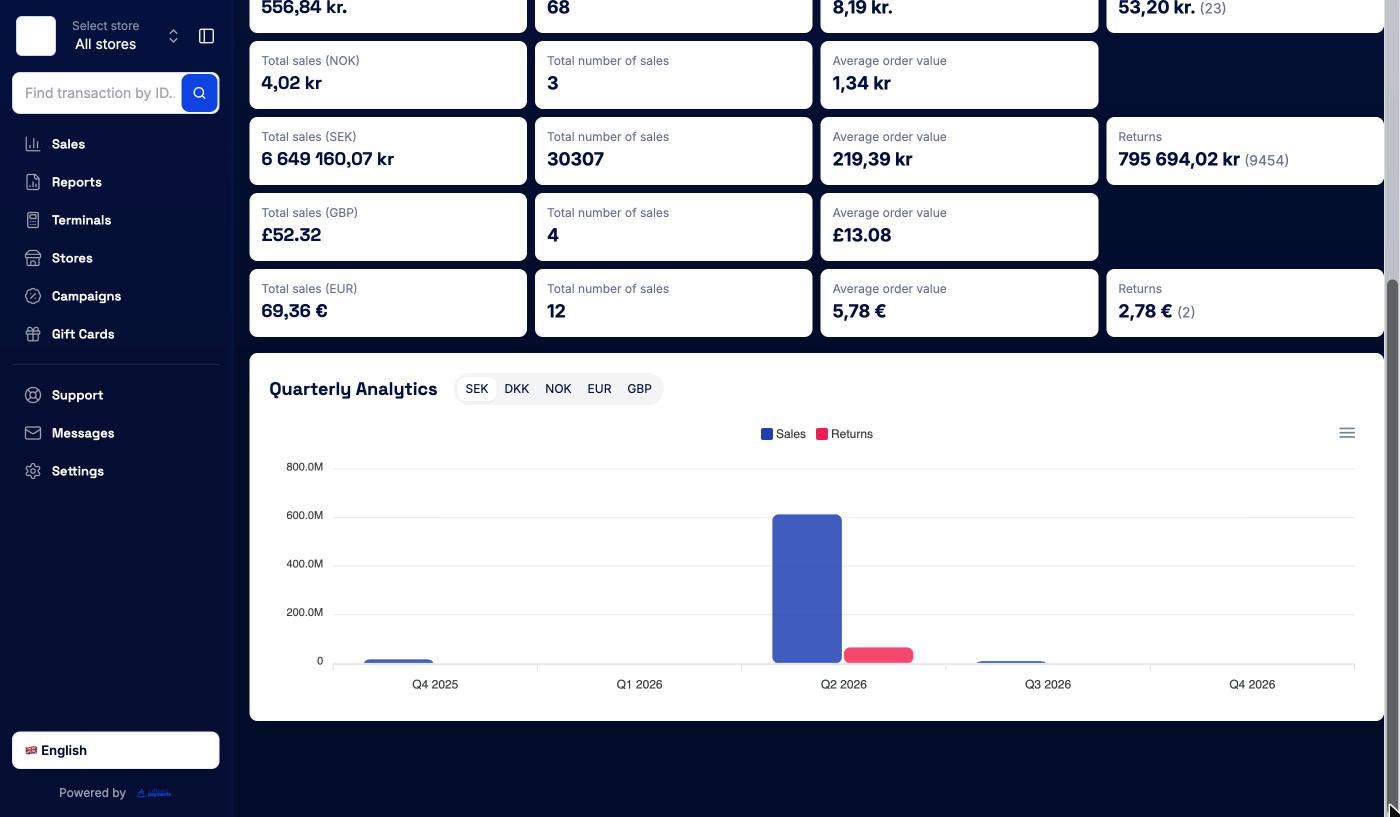Switch Quarterly Analytics to DKK
Screen dimensions: 1400x817
coord(517,389)
